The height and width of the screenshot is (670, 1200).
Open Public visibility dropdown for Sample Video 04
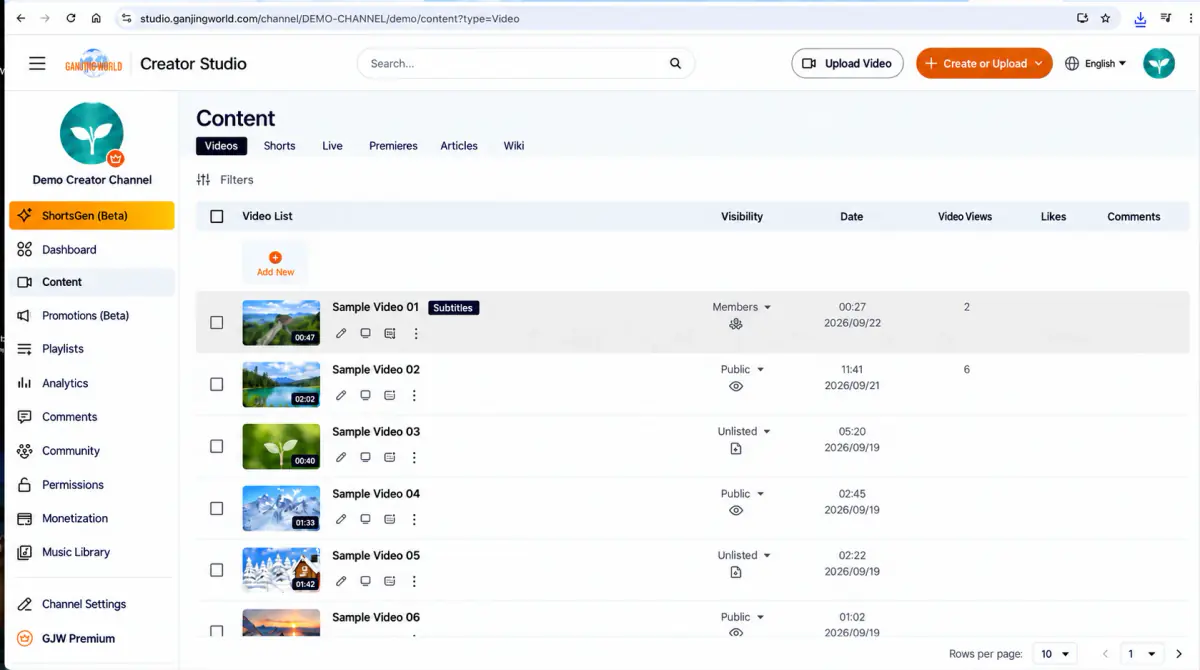click(742, 493)
